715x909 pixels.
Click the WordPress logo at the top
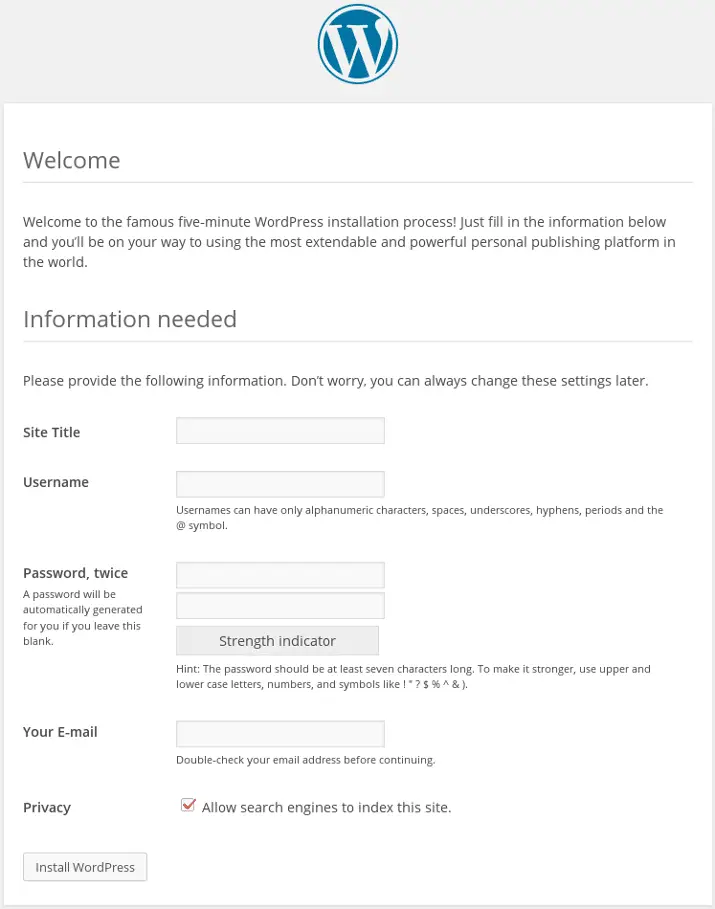click(x=357, y=44)
